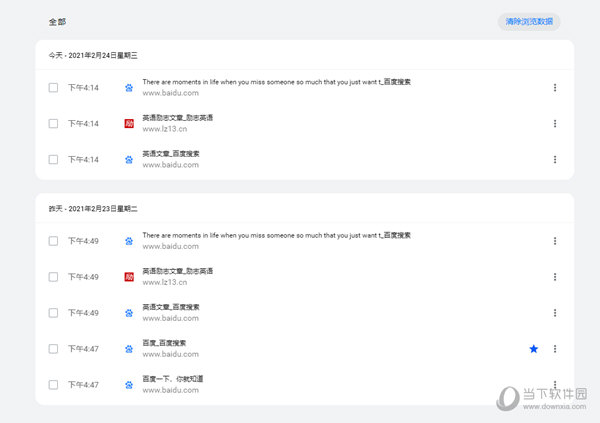This screenshot has height=423, width=600.
Task: Open today's 英语励志文章_励志英语 history link
Action: [x=178, y=118]
